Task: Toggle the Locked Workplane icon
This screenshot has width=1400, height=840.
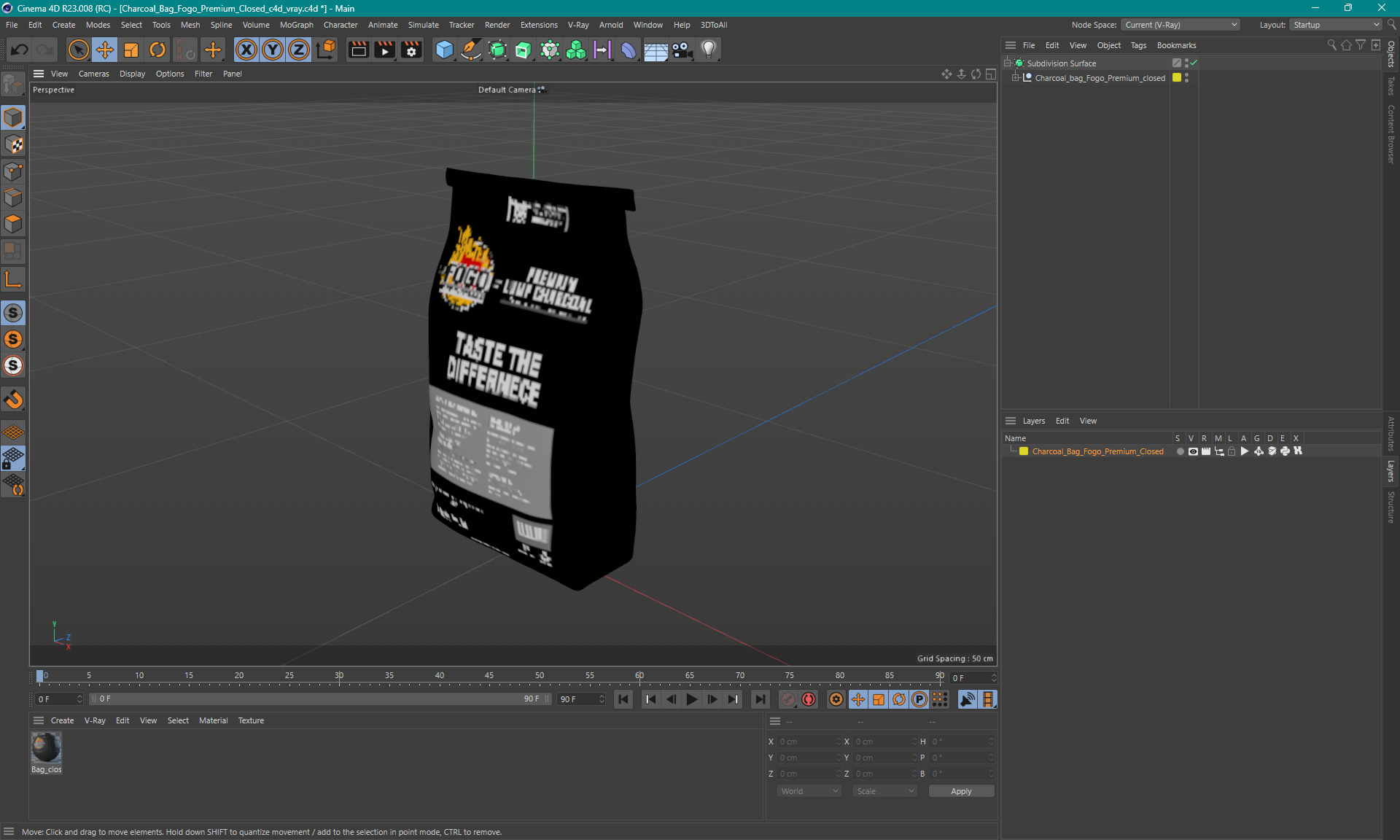Action: (x=13, y=459)
